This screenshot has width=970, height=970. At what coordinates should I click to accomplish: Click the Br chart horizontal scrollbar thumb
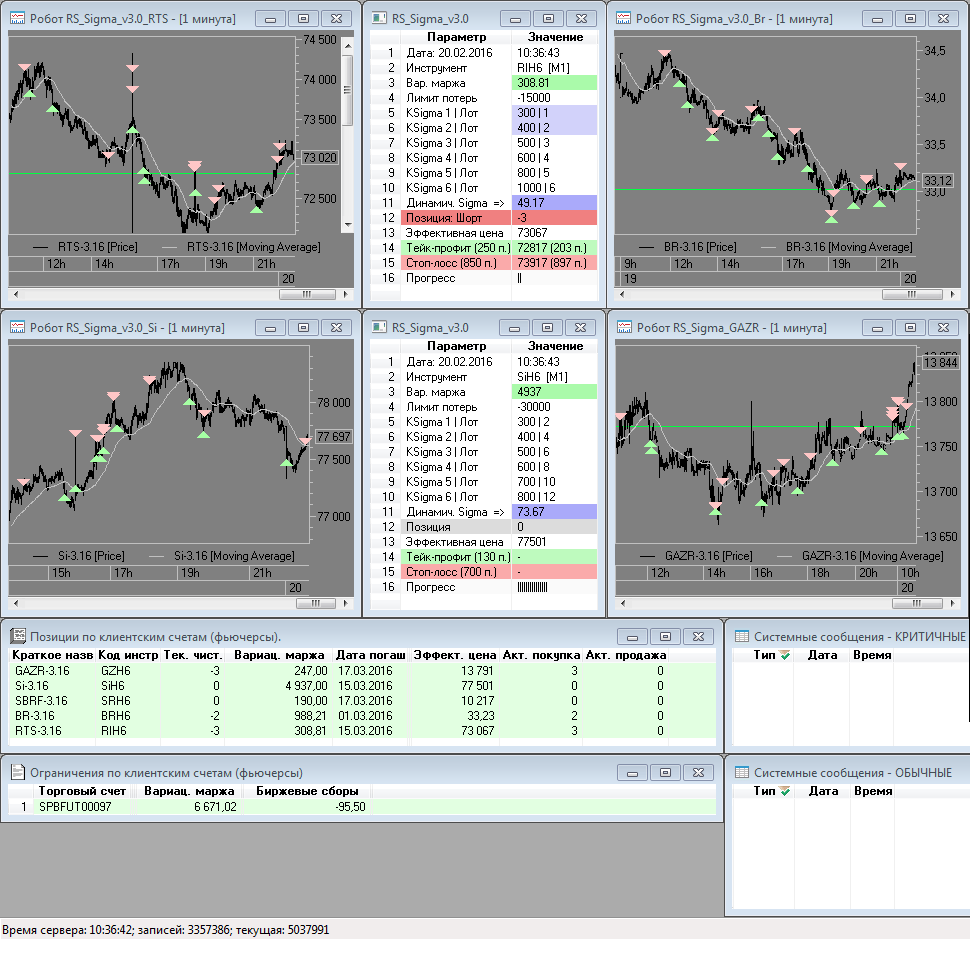click(x=911, y=295)
